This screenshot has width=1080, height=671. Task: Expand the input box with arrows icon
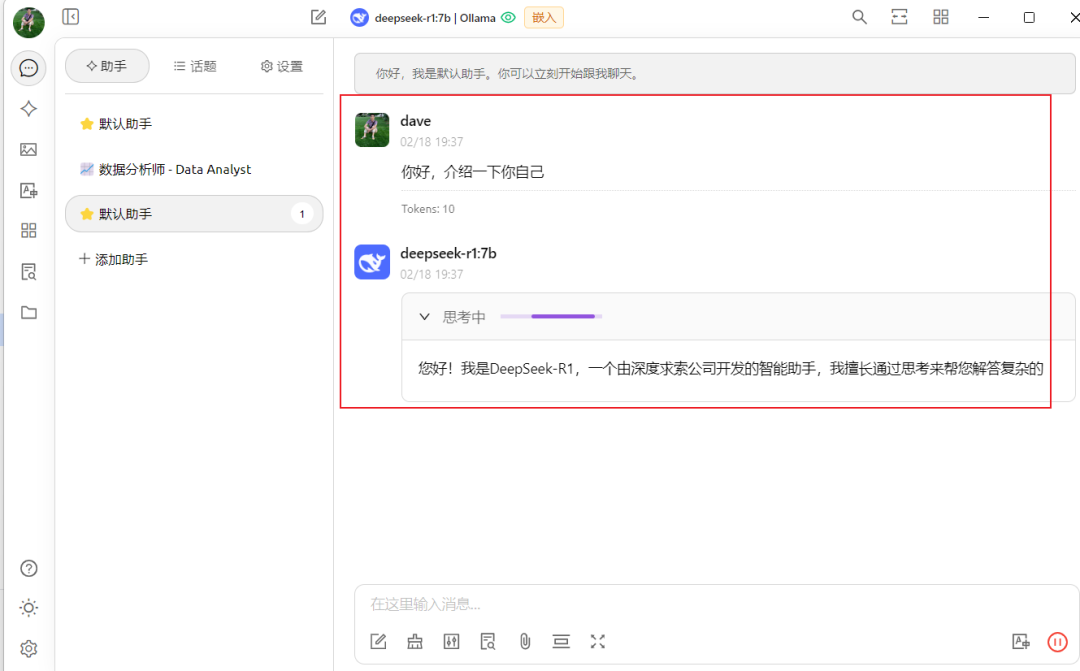[x=598, y=642]
